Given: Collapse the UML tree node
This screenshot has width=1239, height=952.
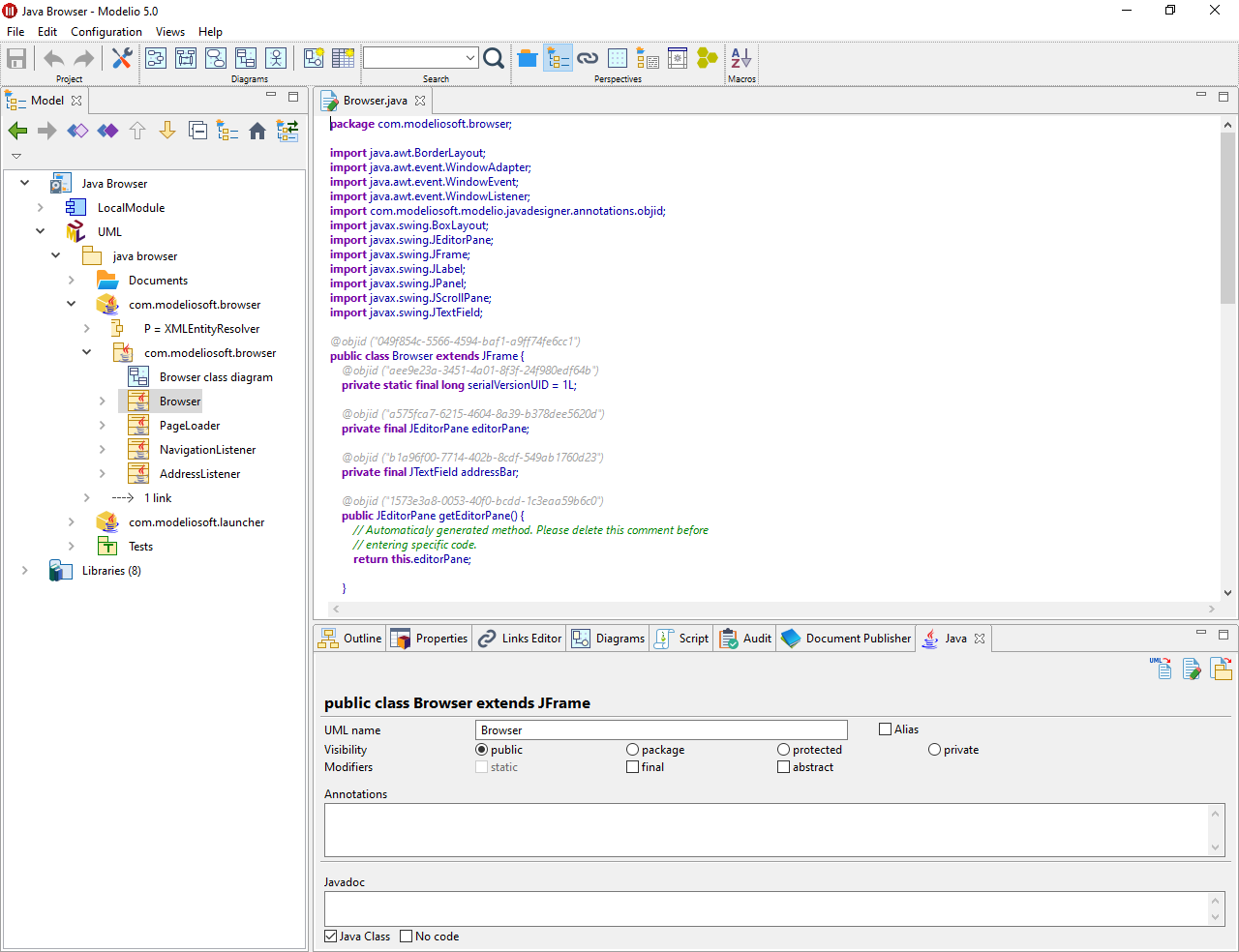Looking at the screenshot, I should point(41,231).
